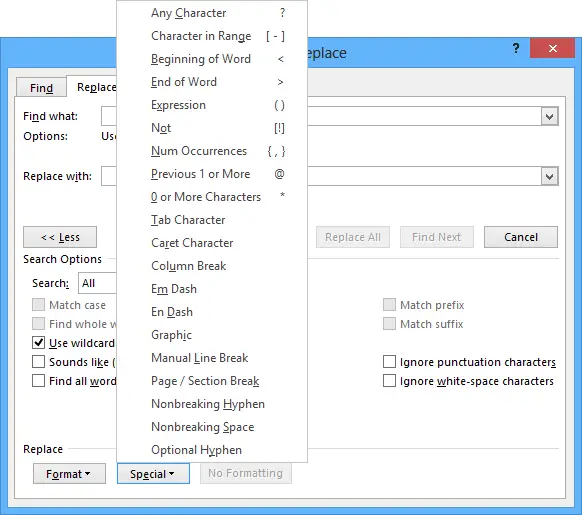582x515 pixels.
Task: Open the Format dropdown button
Action: coord(69,473)
